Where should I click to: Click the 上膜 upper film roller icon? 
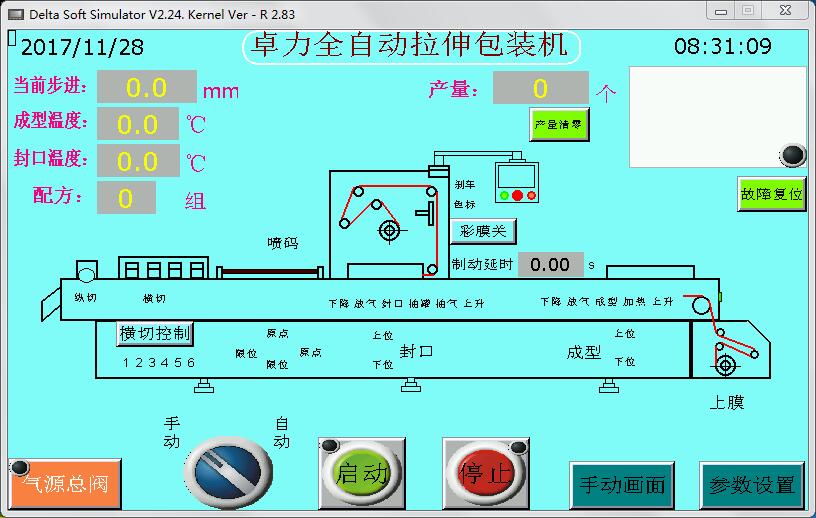pos(726,366)
